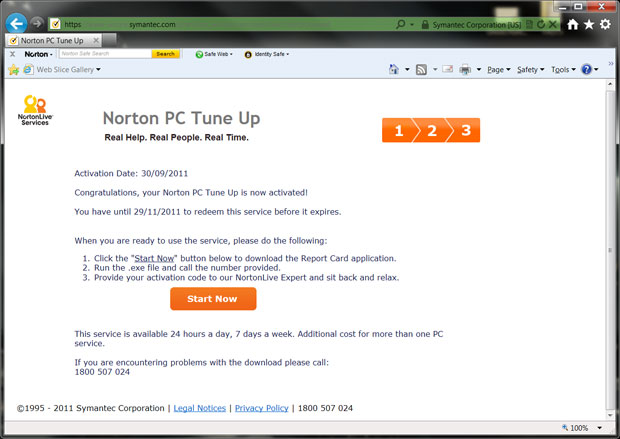The width and height of the screenshot is (620, 439).
Task: Click the zoom level 100% button
Action: [575, 428]
